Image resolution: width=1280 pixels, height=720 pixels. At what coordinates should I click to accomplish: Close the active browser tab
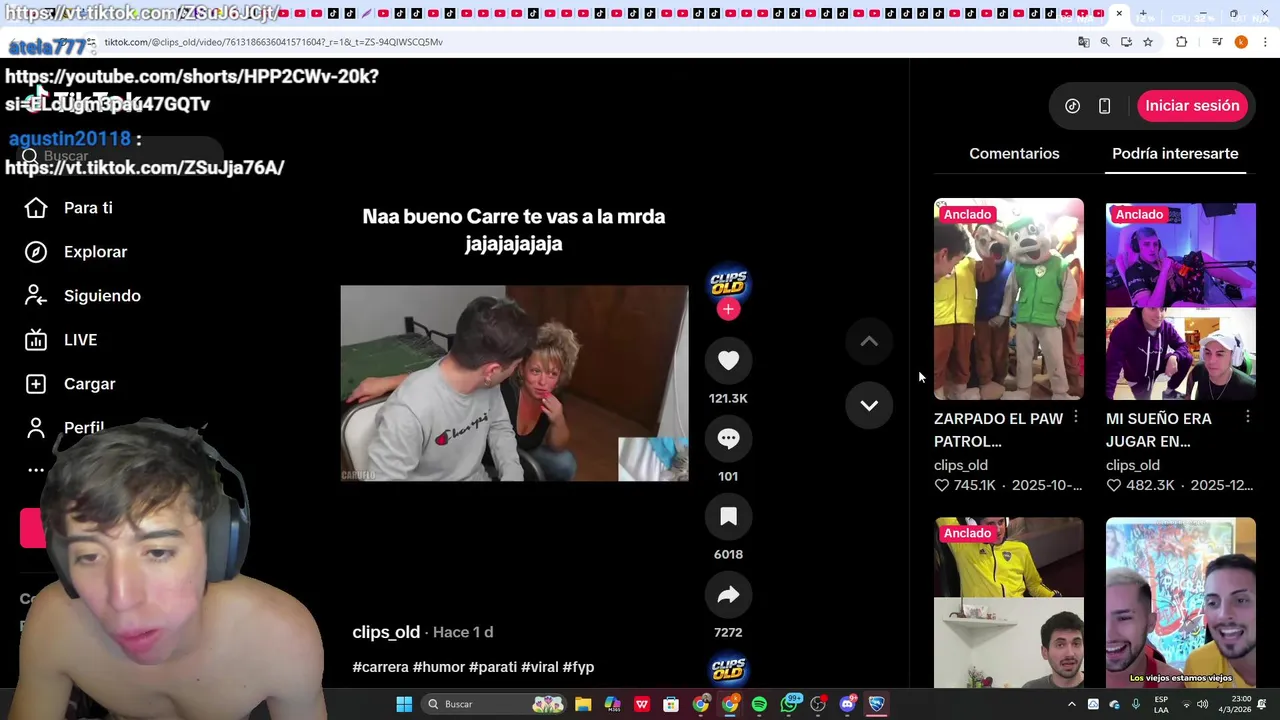[x=1119, y=14]
